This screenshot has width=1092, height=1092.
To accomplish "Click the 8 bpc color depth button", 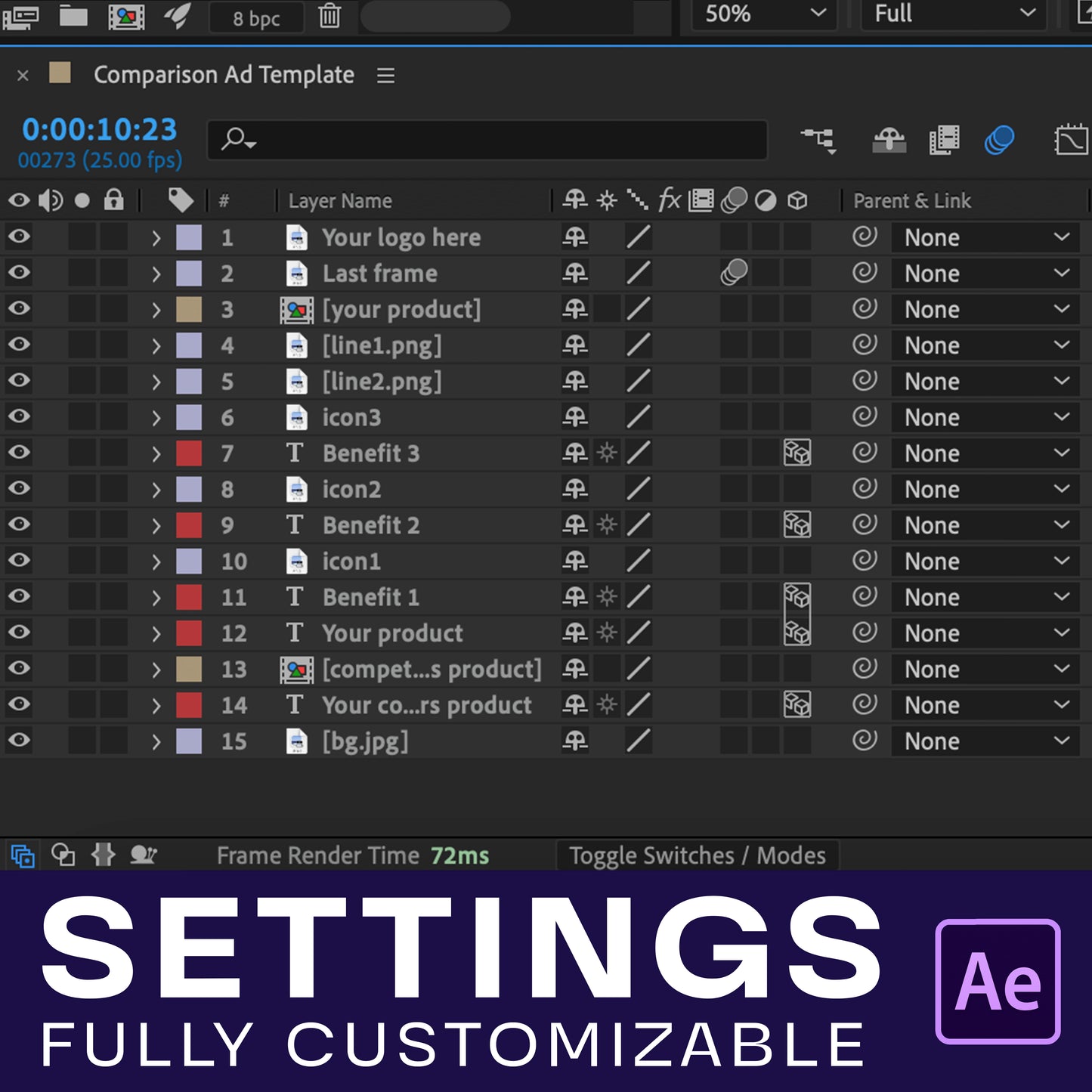I will pos(256,18).
